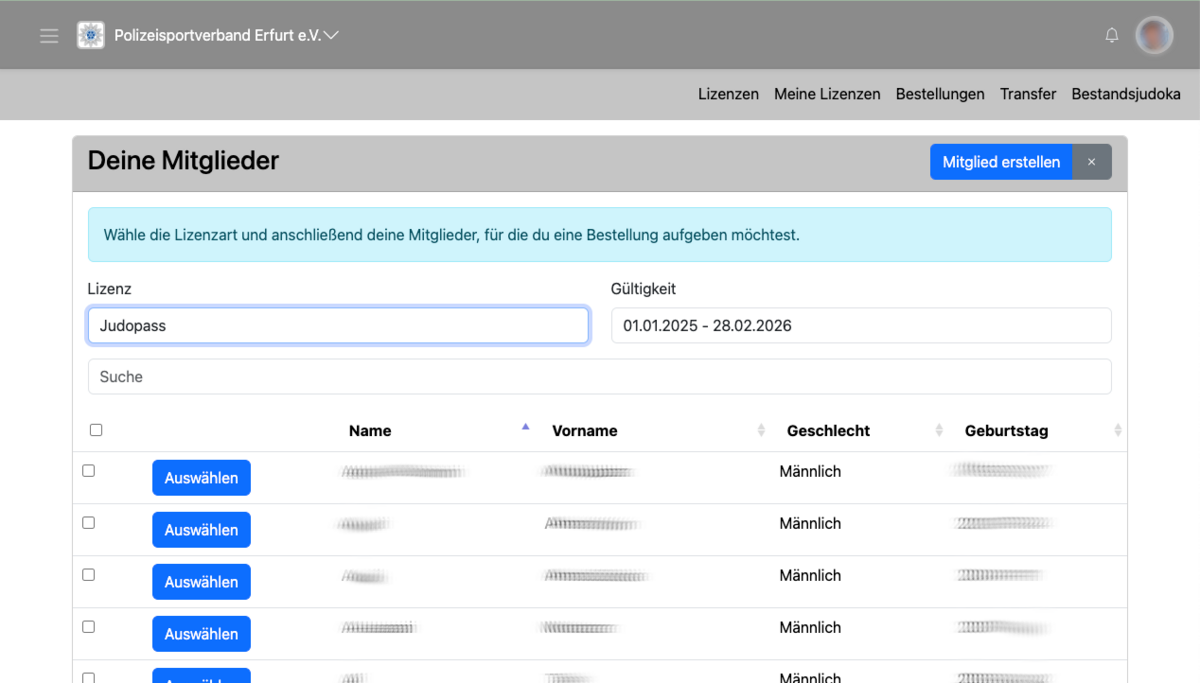Click the Polizeisportverband club logo
Image resolution: width=1200 pixels, height=683 pixels.
point(91,35)
